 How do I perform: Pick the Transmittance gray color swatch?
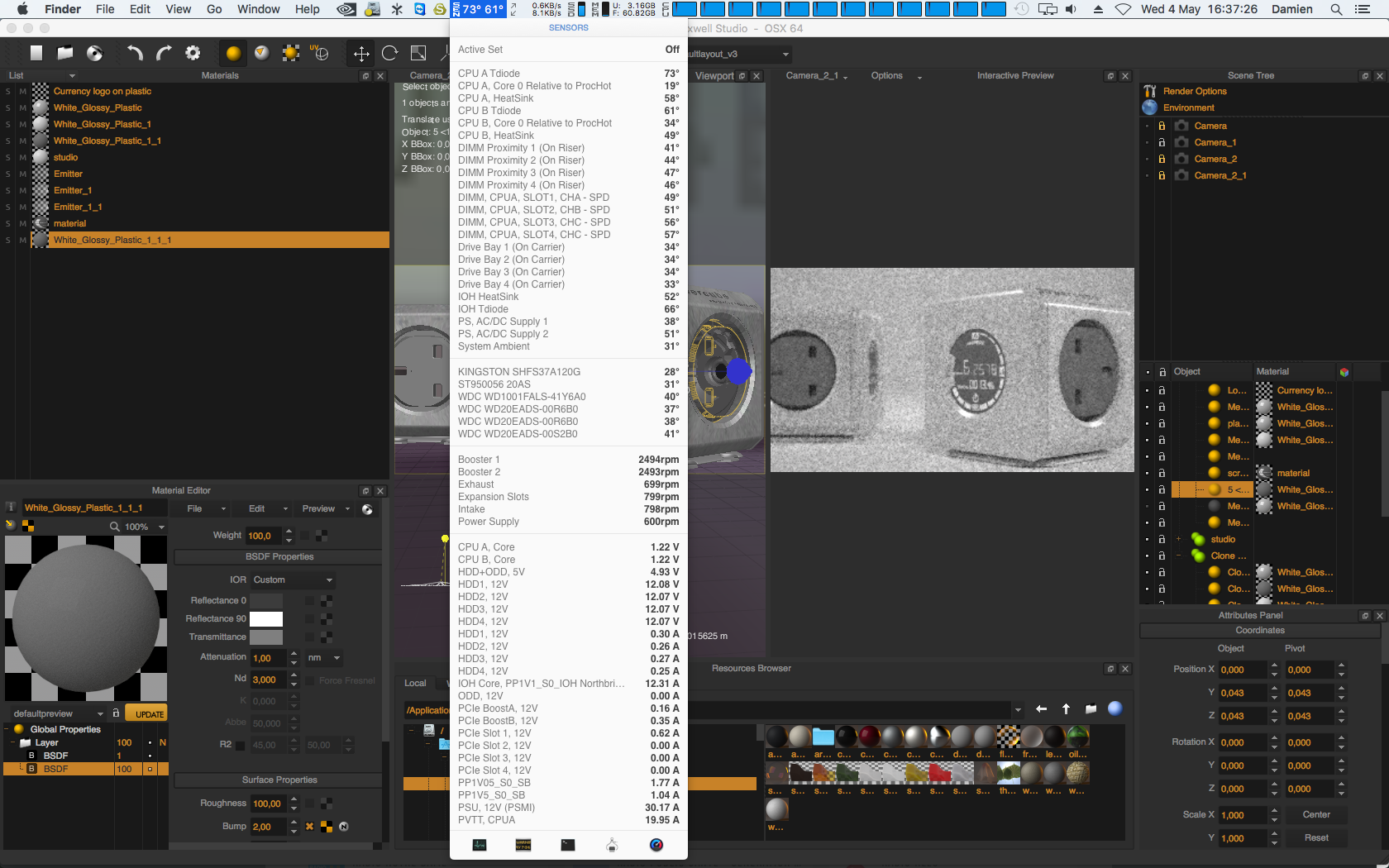click(x=266, y=637)
